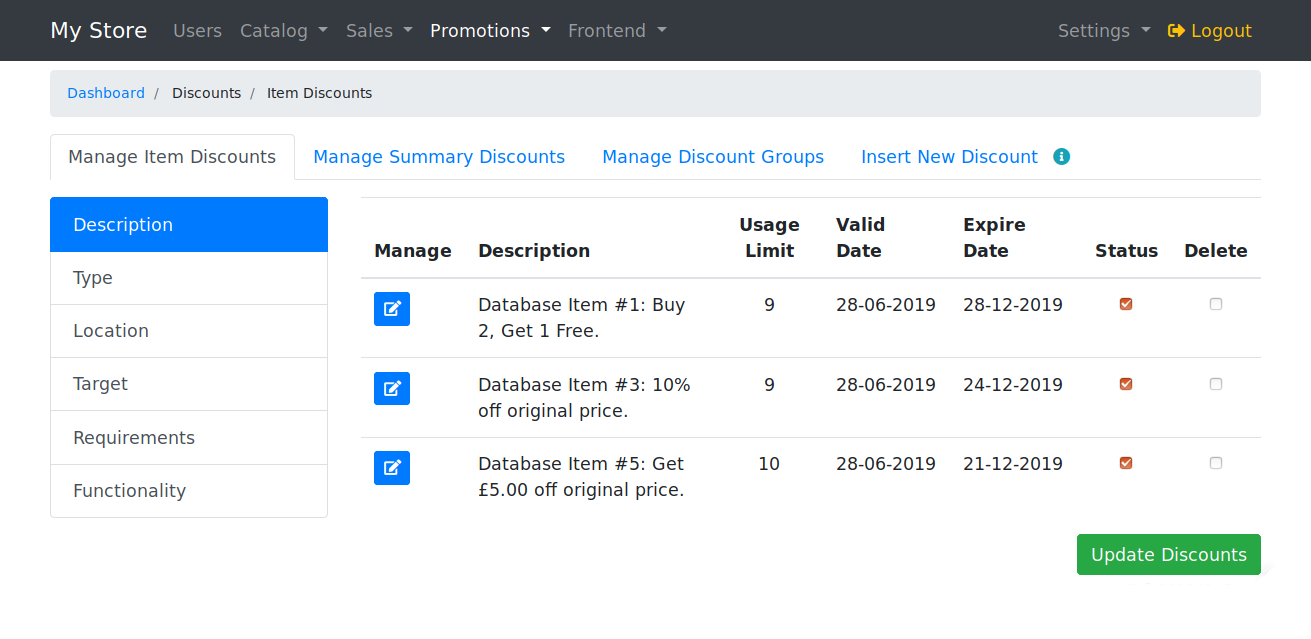This screenshot has width=1311, height=639.
Task: Open the Sales dropdown menu
Action: coord(379,31)
